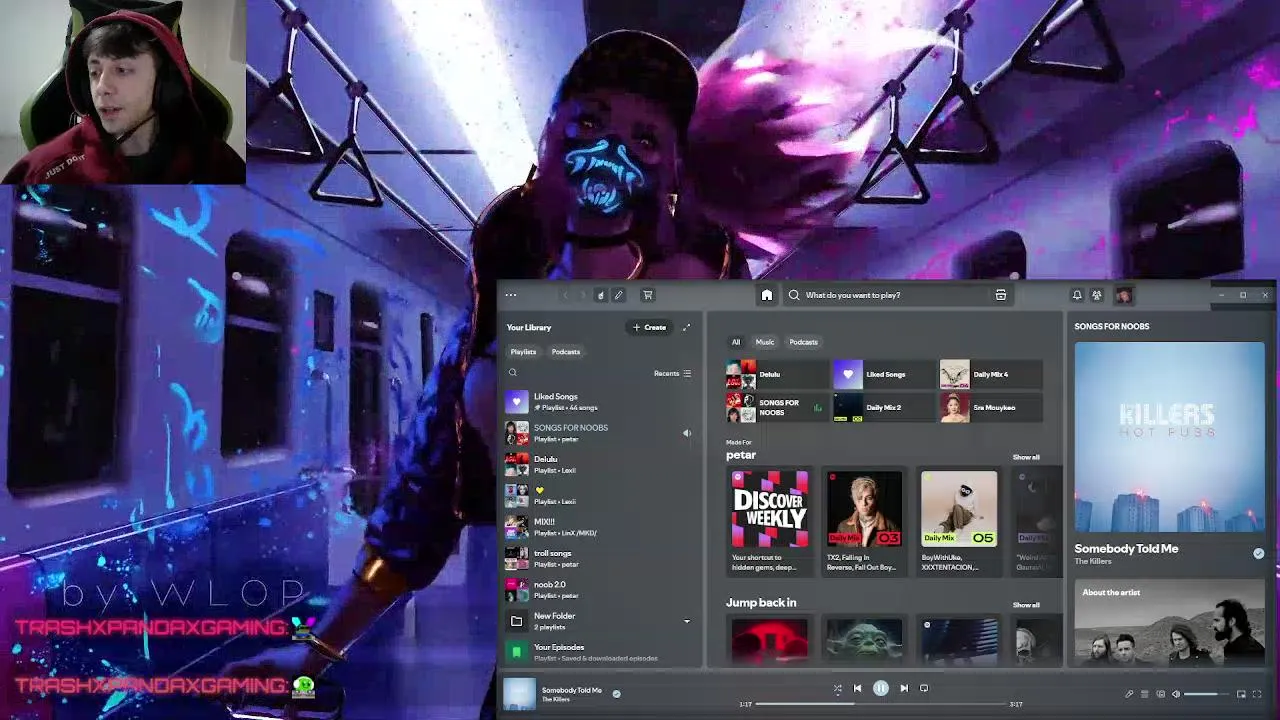Toggle repeat mode
1280x720 pixels.
924,688
